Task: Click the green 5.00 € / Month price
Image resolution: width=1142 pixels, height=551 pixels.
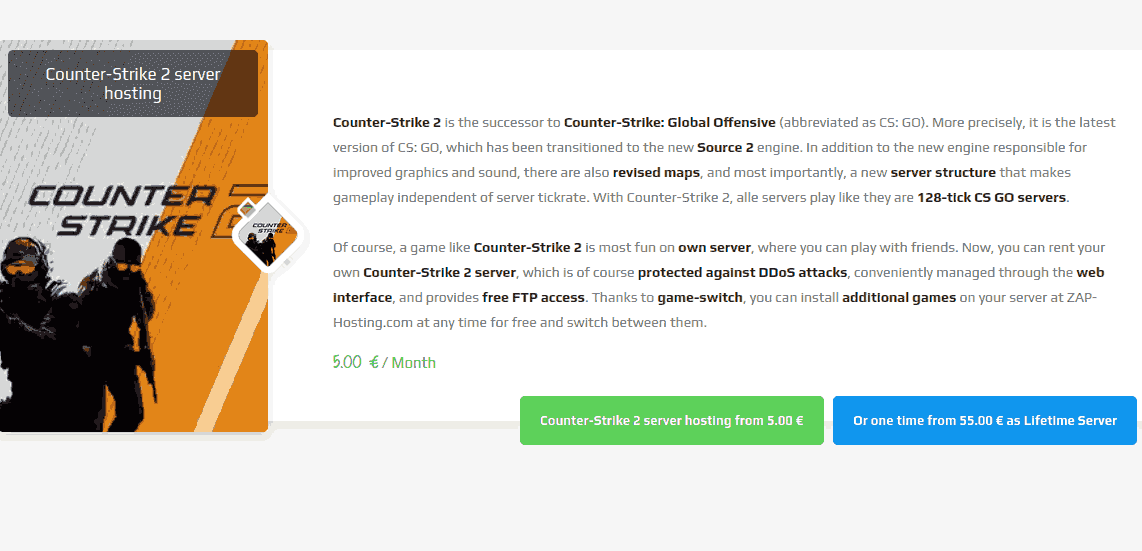Action: click(384, 362)
